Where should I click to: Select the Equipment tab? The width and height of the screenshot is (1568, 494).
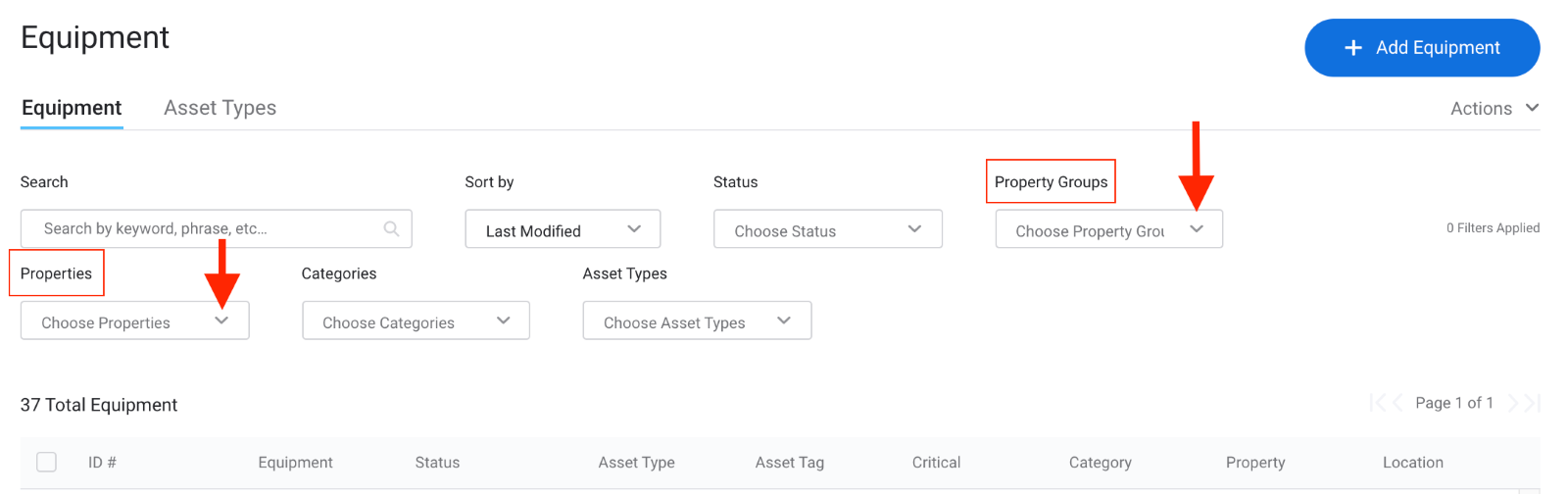[72, 108]
